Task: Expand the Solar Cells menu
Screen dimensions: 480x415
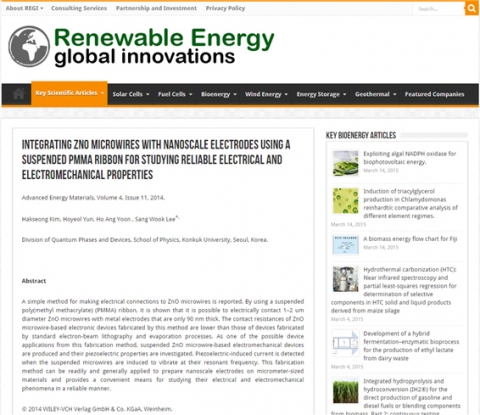Action: (131, 94)
